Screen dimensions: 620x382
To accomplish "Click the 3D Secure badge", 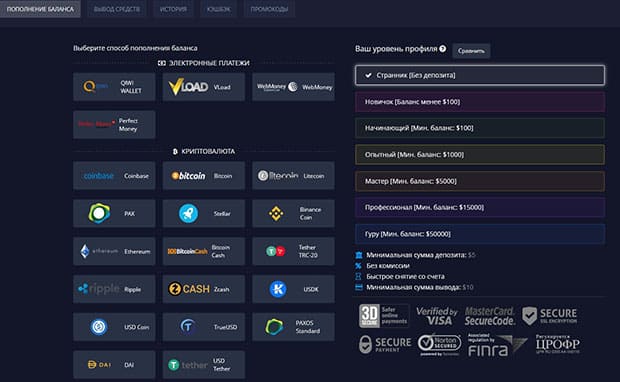I will click(x=384, y=316).
